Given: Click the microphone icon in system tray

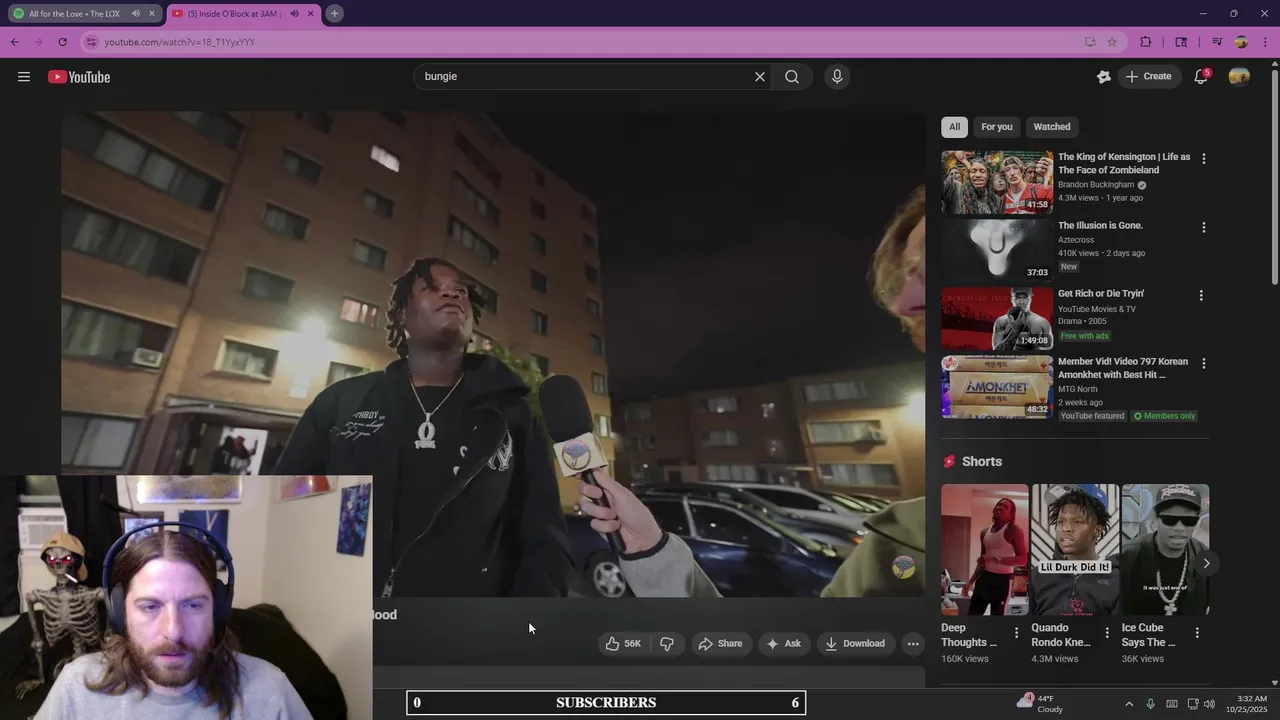Looking at the screenshot, I should click(1150, 704).
